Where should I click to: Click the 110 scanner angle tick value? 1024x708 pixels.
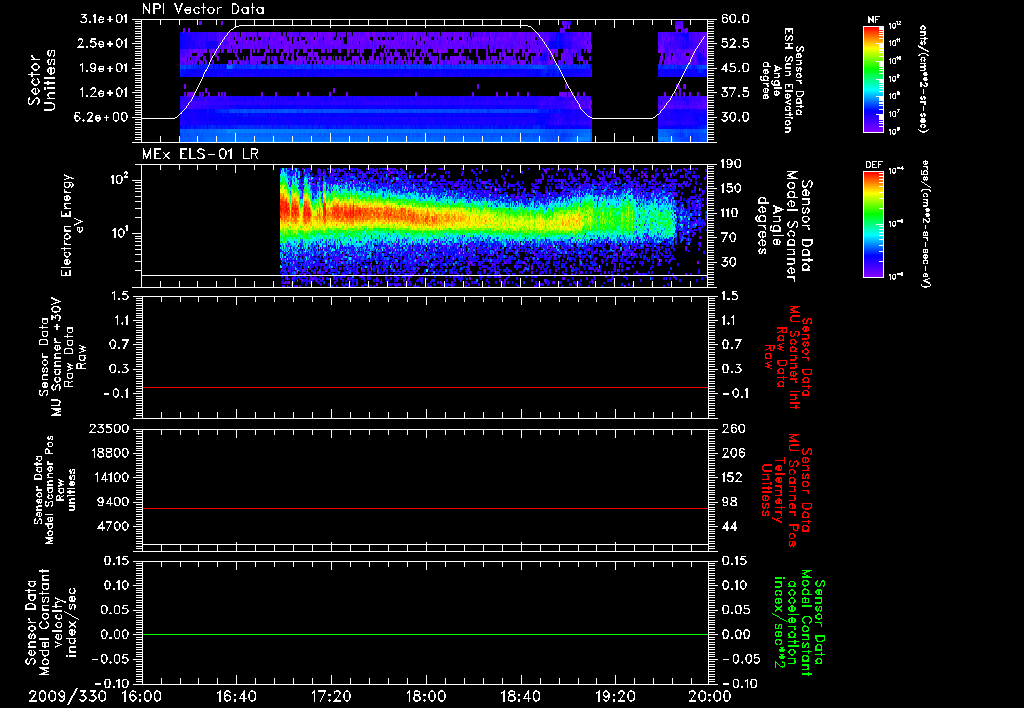tap(732, 213)
